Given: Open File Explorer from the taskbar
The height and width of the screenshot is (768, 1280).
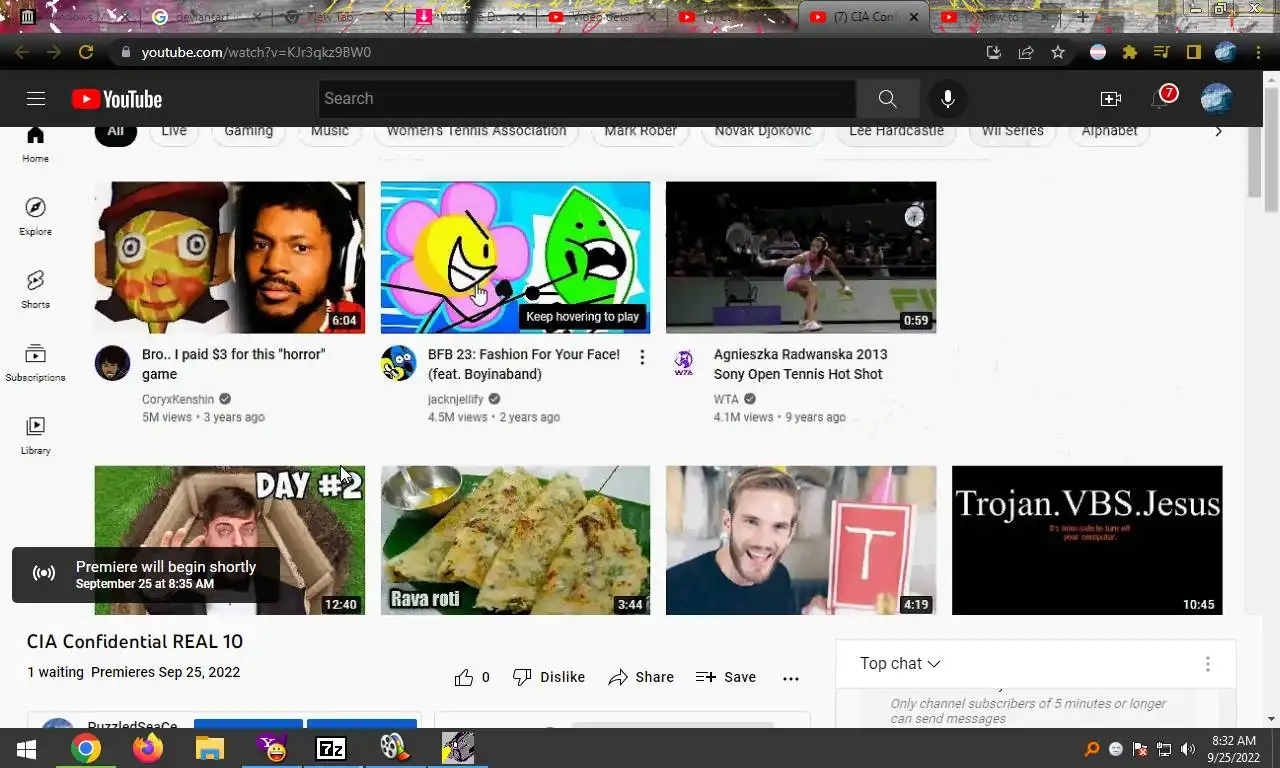Looking at the screenshot, I should 209,748.
